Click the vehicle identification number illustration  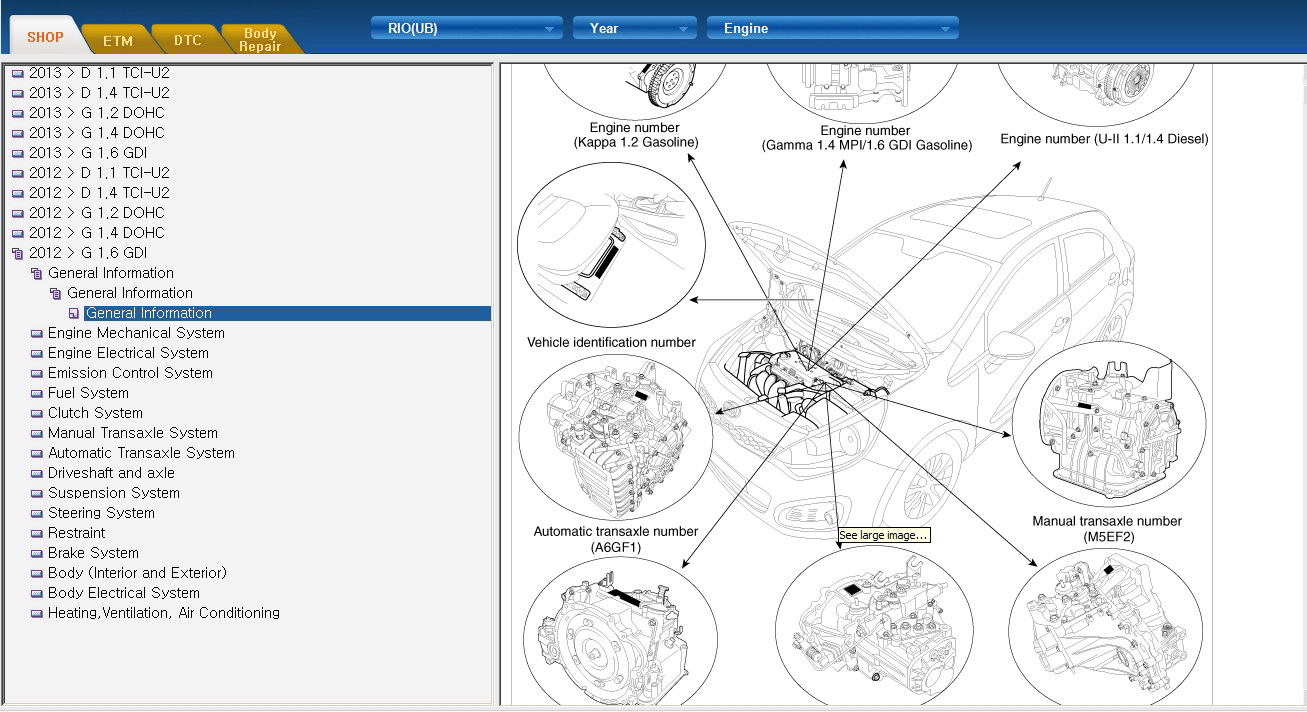(611, 245)
